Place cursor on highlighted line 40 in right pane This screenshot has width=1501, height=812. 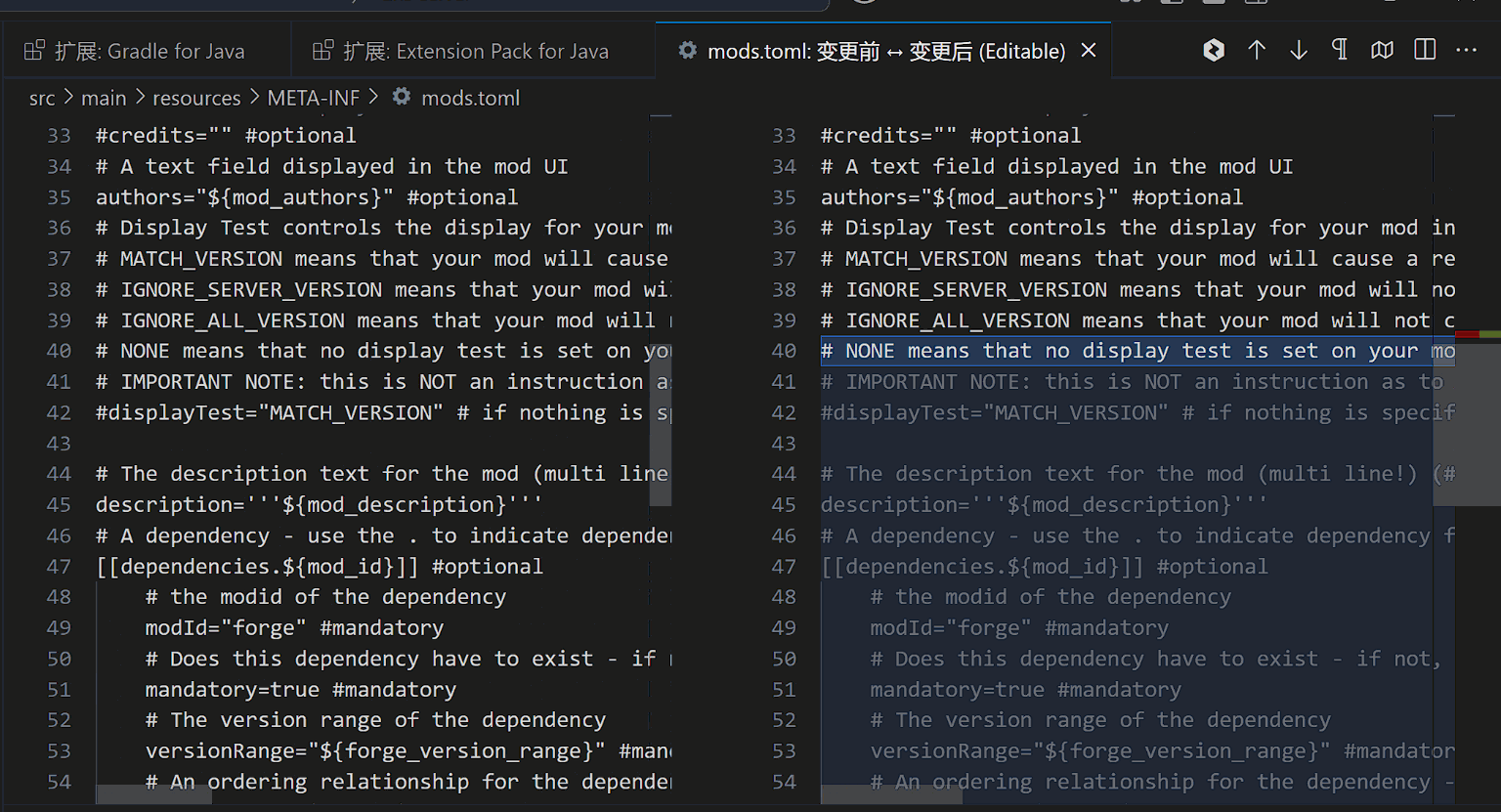(x=1124, y=351)
